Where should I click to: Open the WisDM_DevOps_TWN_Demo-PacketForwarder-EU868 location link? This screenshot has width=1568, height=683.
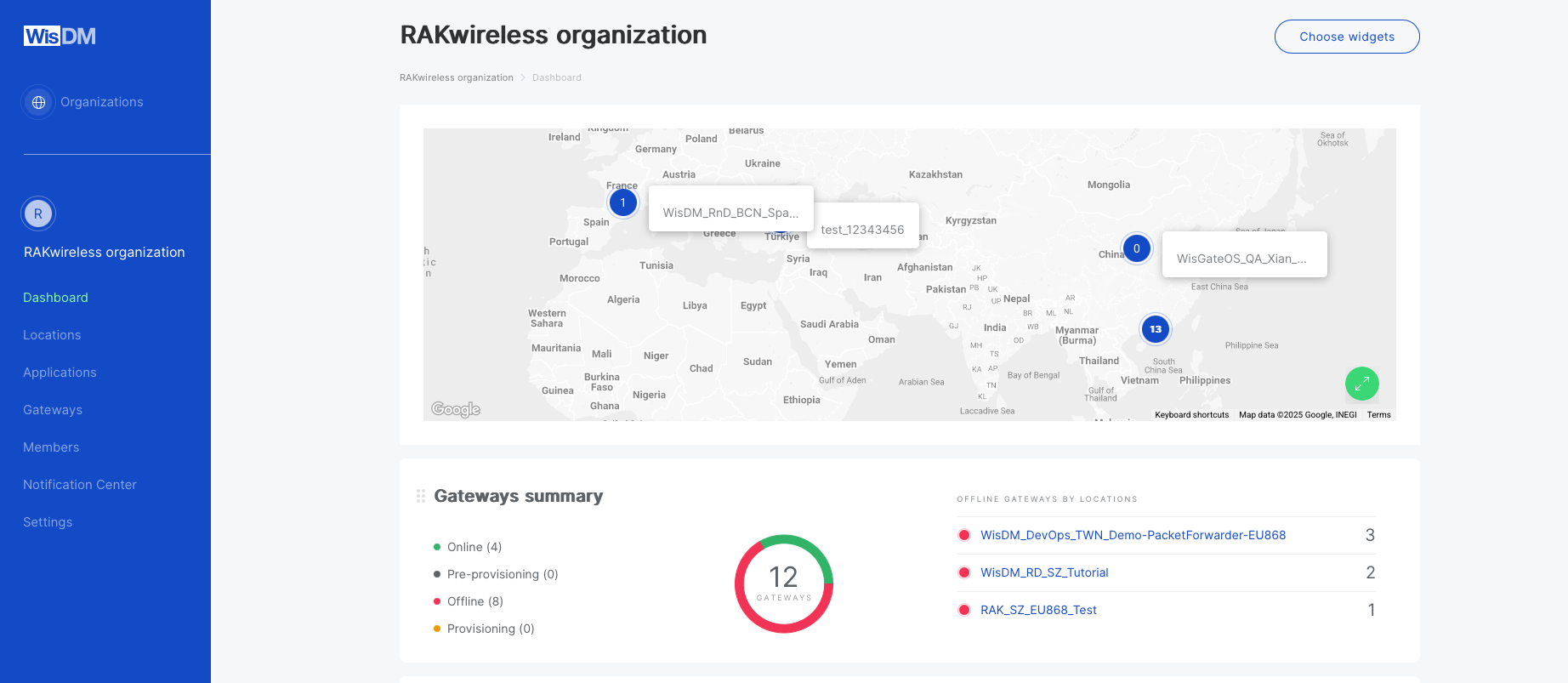1133,535
